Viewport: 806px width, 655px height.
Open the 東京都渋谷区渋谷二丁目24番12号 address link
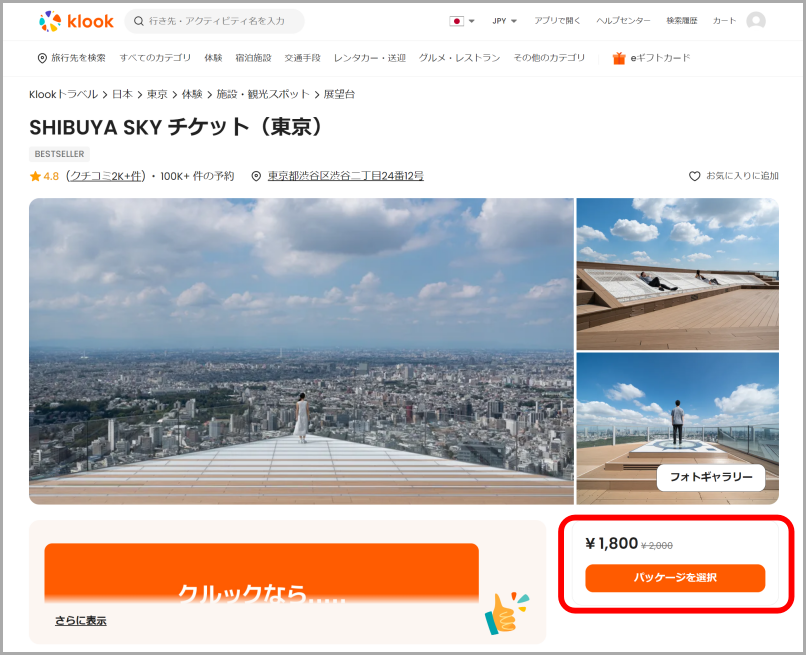(345, 176)
